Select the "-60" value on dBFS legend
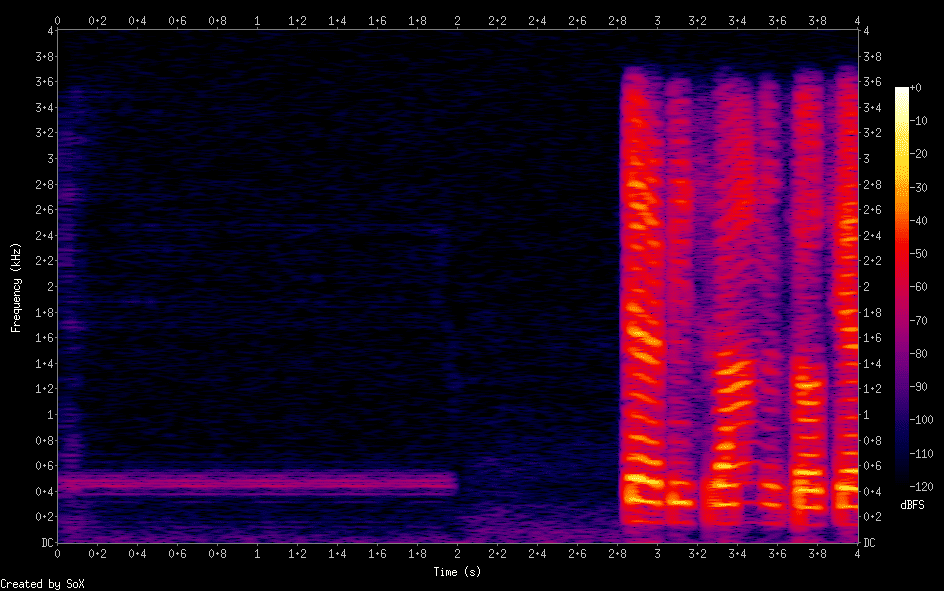The height and width of the screenshot is (591, 944). click(x=919, y=287)
